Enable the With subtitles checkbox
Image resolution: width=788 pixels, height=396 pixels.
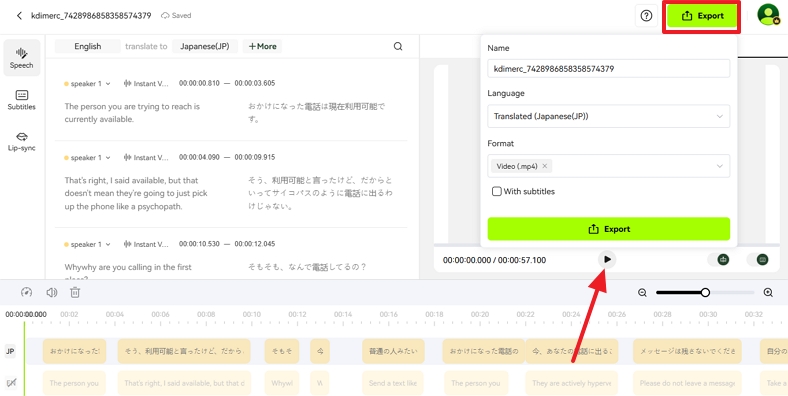point(497,191)
